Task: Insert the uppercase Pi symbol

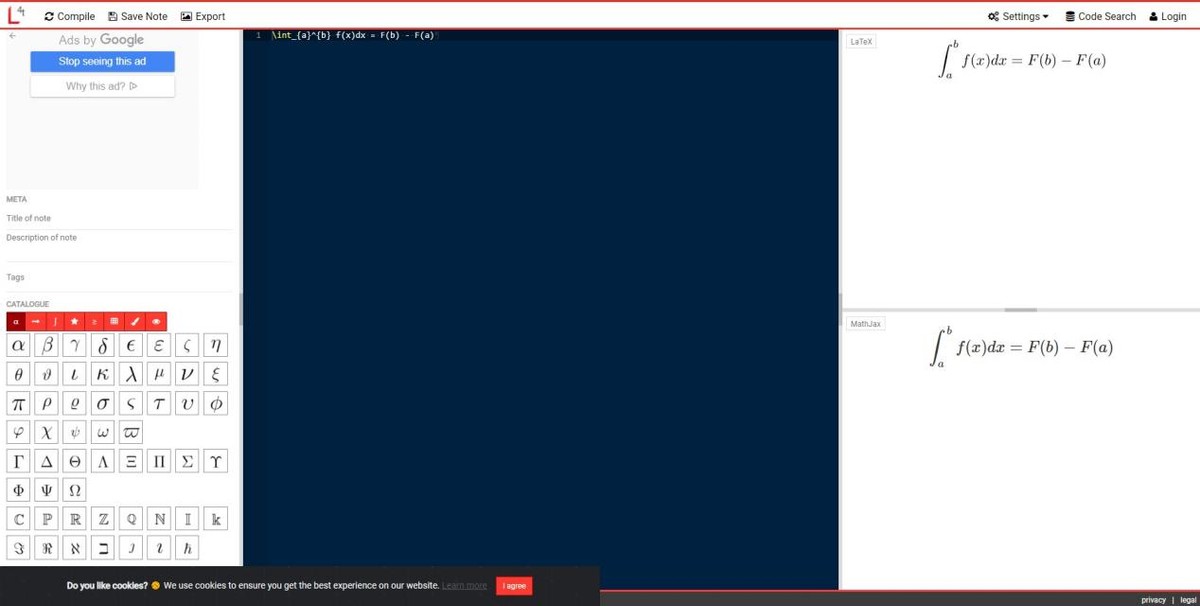Action: 159,462
